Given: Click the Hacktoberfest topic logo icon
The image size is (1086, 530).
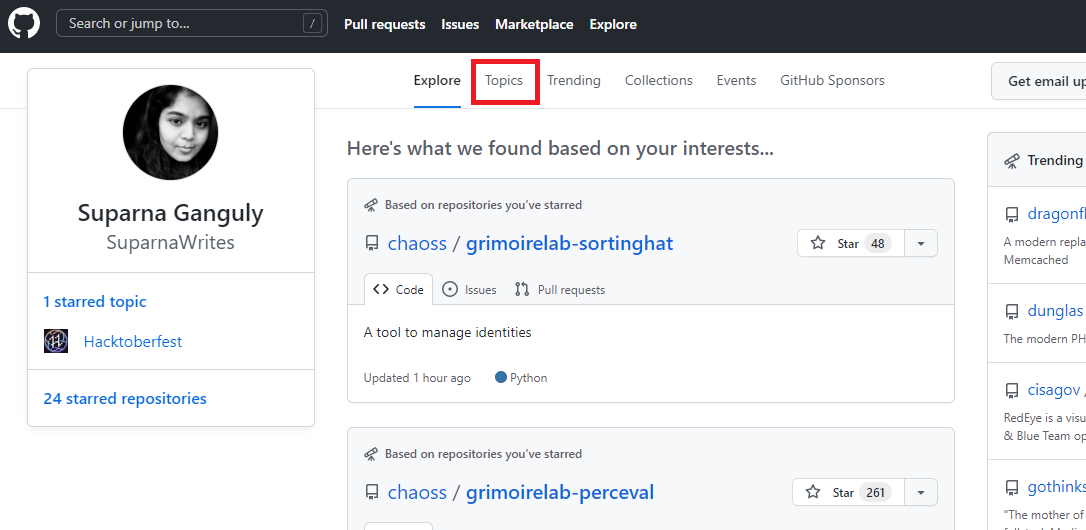Looking at the screenshot, I should 55,341.
